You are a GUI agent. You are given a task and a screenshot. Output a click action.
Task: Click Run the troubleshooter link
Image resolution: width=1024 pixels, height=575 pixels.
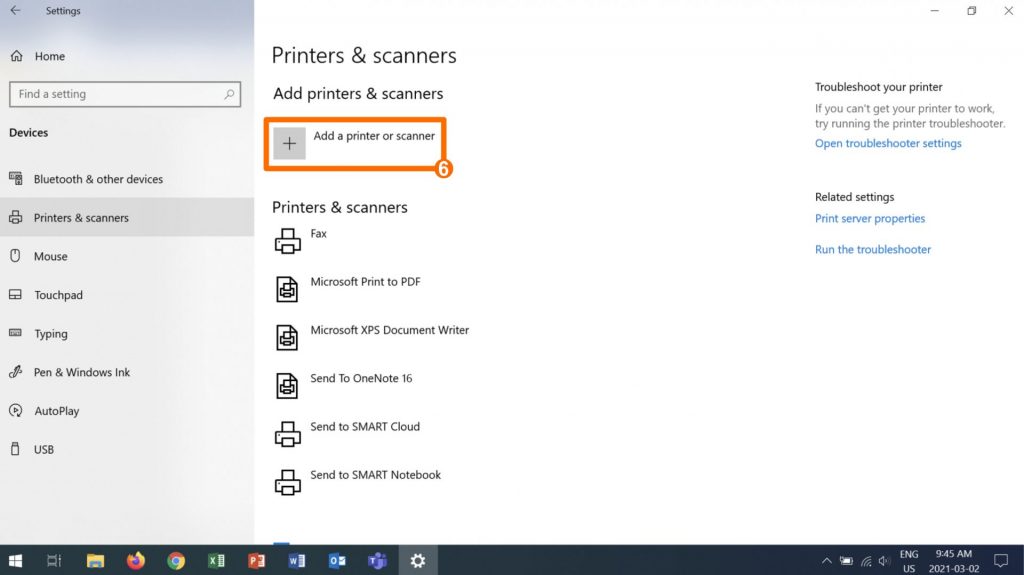(873, 250)
